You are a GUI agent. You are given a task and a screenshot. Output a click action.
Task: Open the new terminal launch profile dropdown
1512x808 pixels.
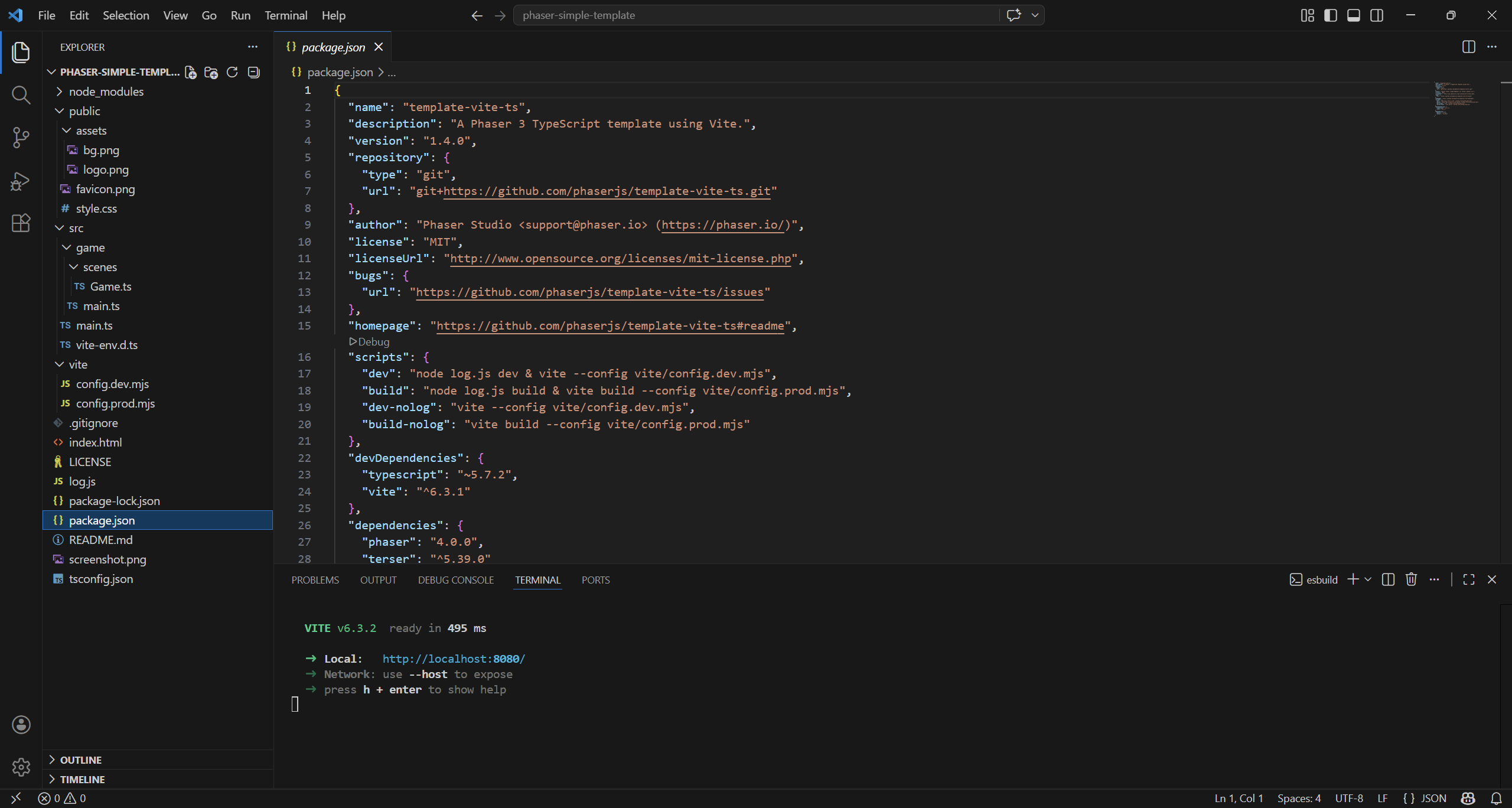pos(1368,579)
